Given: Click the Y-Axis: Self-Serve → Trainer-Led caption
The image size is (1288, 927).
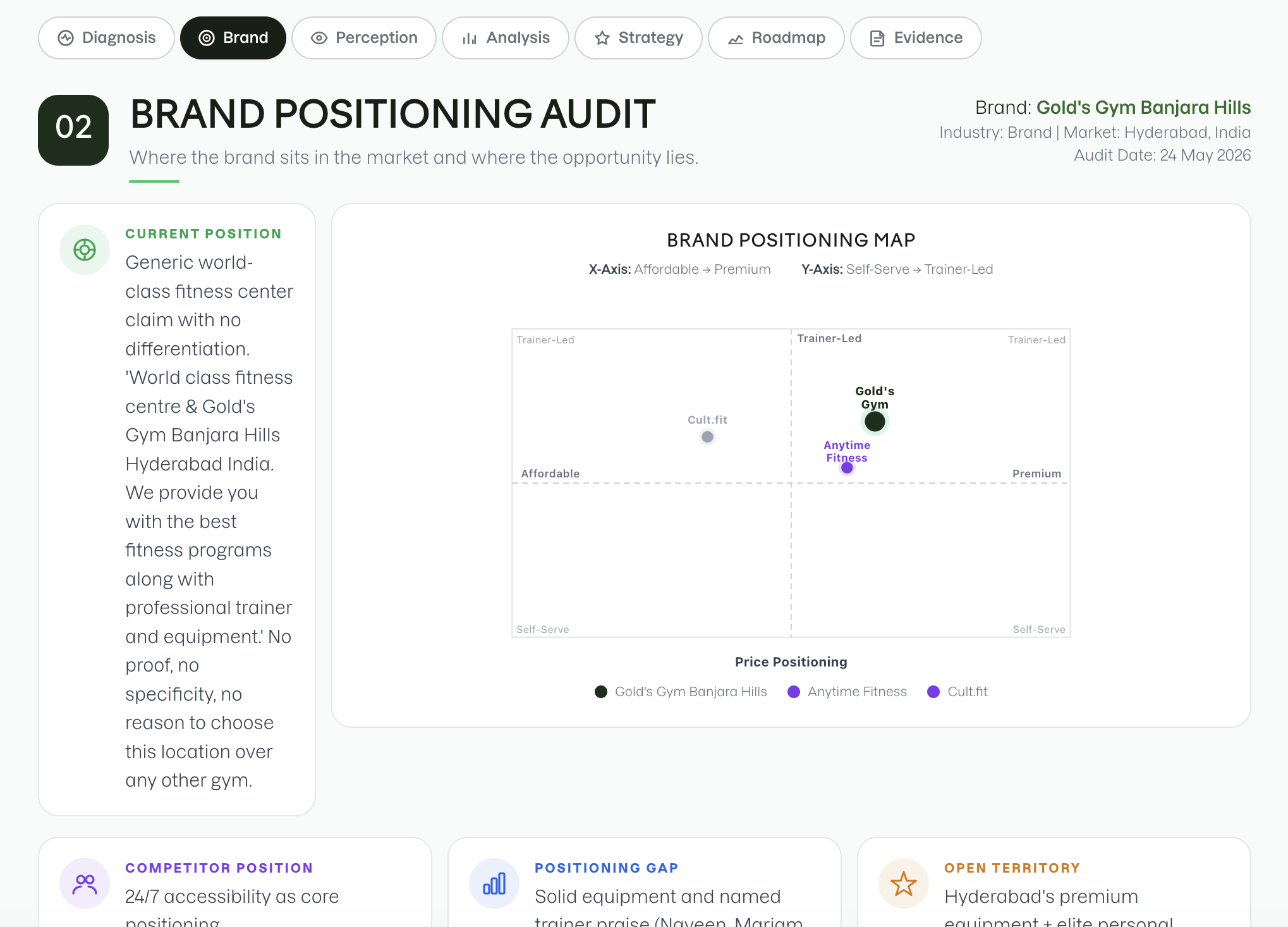Looking at the screenshot, I should pyautogui.click(x=897, y=269).
